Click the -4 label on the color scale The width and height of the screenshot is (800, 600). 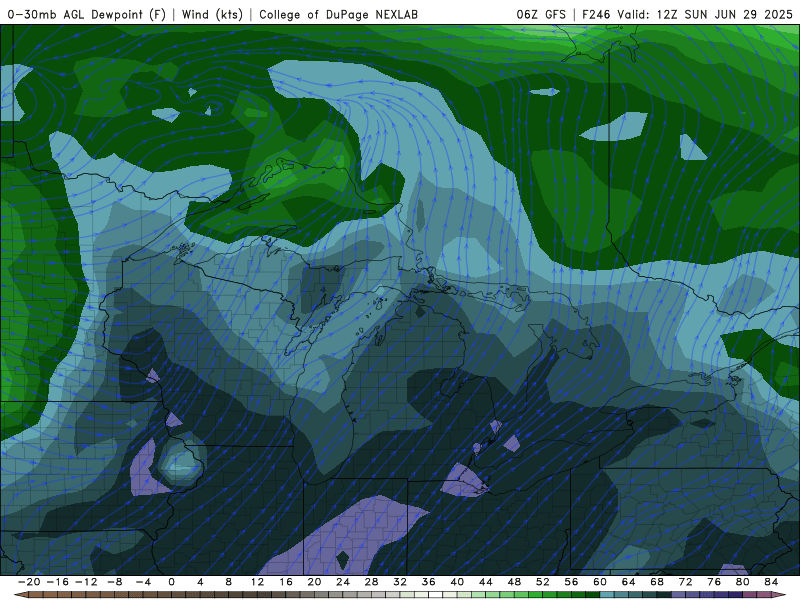[143, 582]
